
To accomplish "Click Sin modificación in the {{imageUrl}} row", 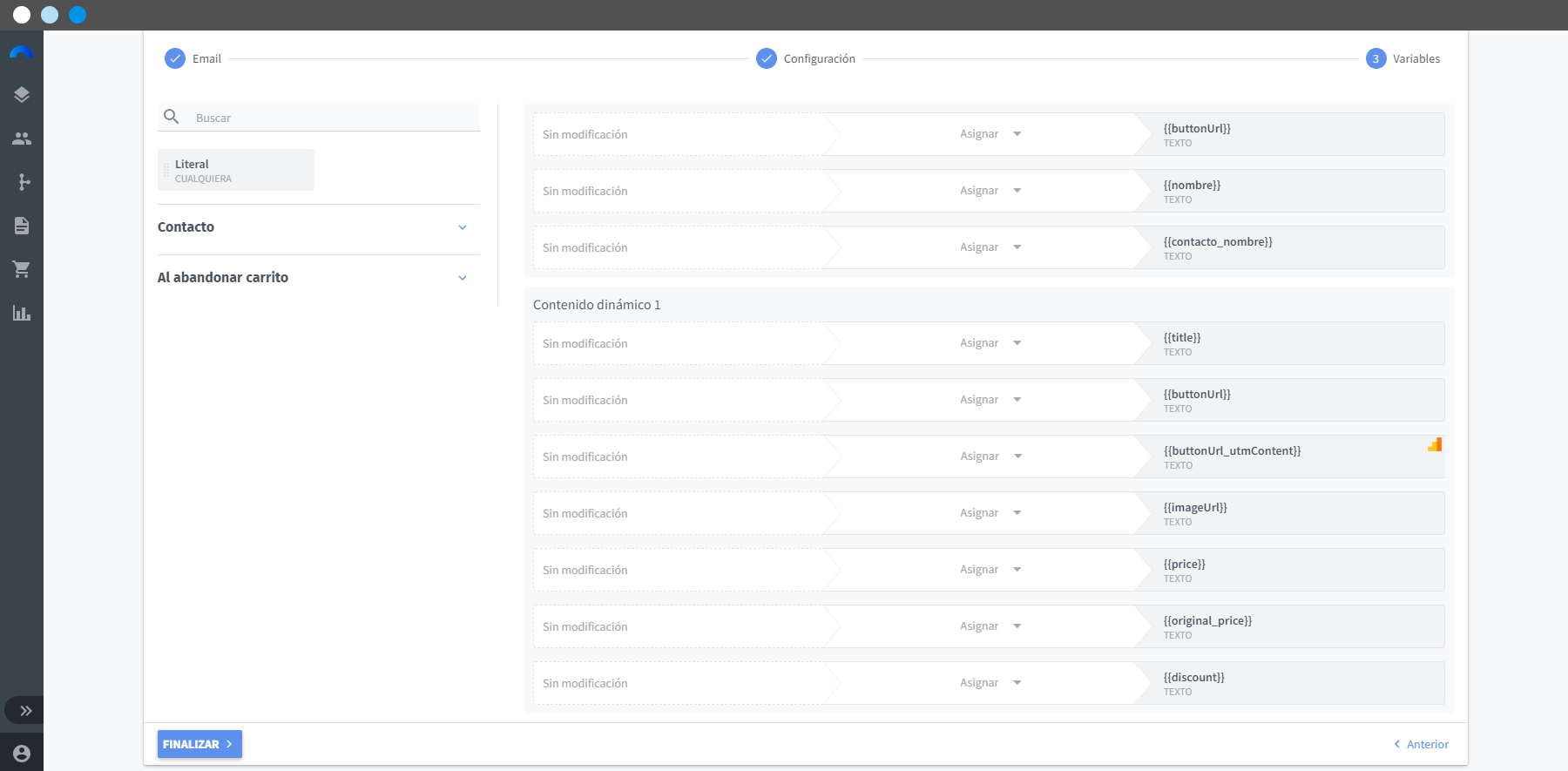I will (585, 513).
